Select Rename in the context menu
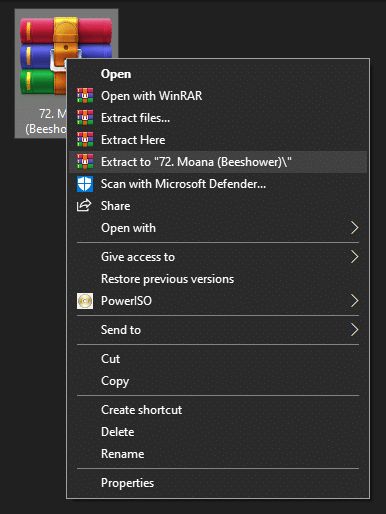This screenshot has height=514, width=386. pyautogui.click(x=123, y=454)
